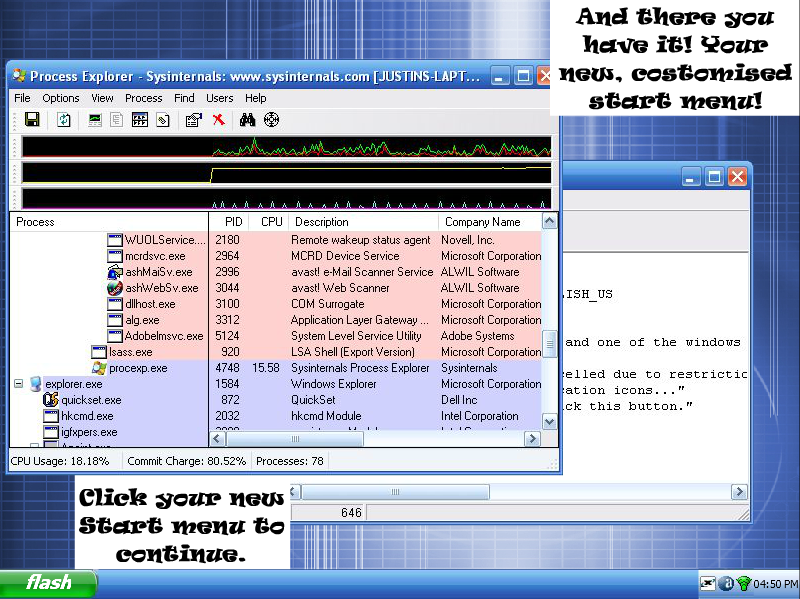Select the explorer.exe process name
Image resolution: width=800 pixels, height=599 pixels.
click(x=74, y=384)
